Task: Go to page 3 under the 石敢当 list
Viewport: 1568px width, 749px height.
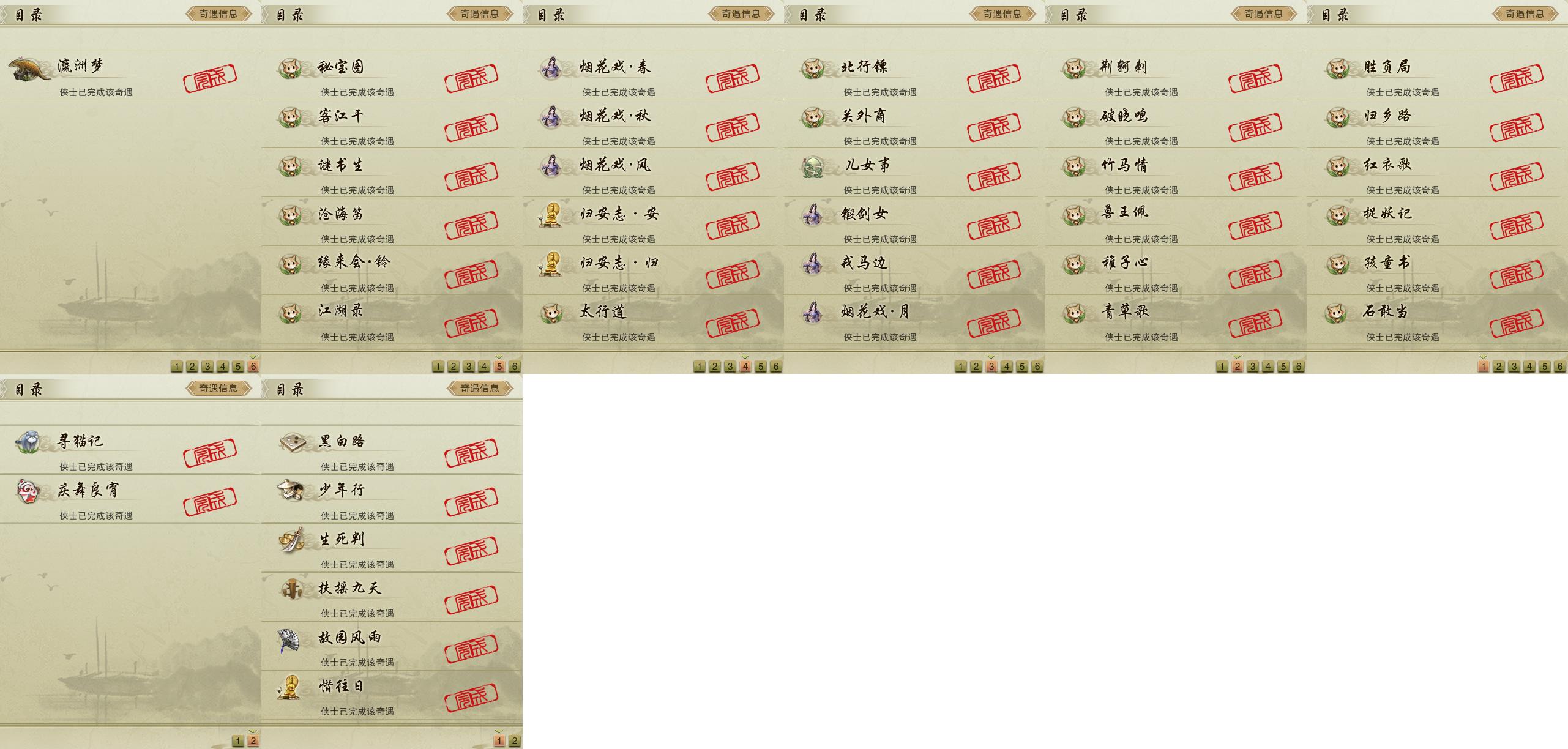Action: [x=1514, y=367]
